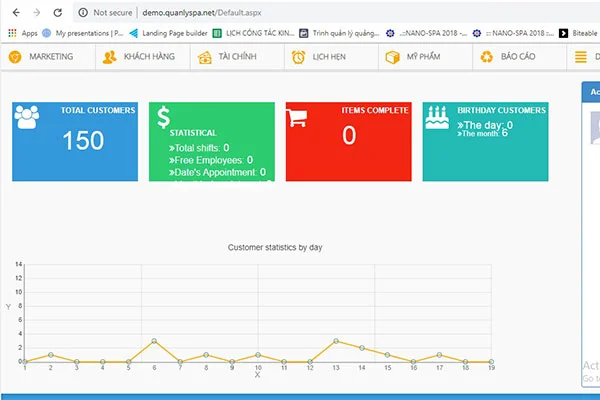Click the Mỹ Phẩm box icon
Viewport: 600px width, 400px height.
pos(392,57)
